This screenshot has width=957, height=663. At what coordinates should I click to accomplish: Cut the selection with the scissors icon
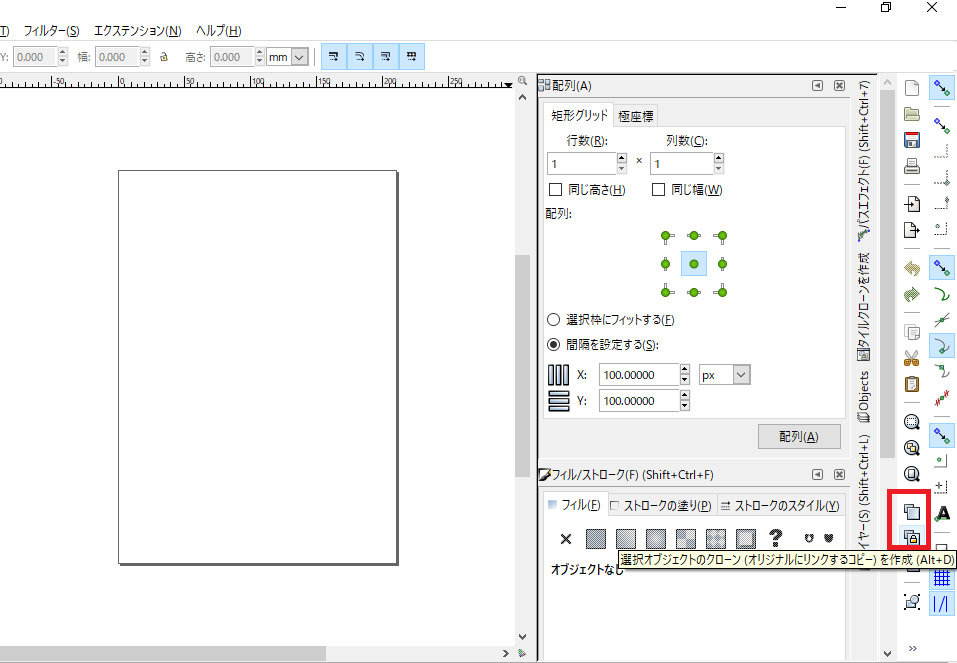pos(912,358)
